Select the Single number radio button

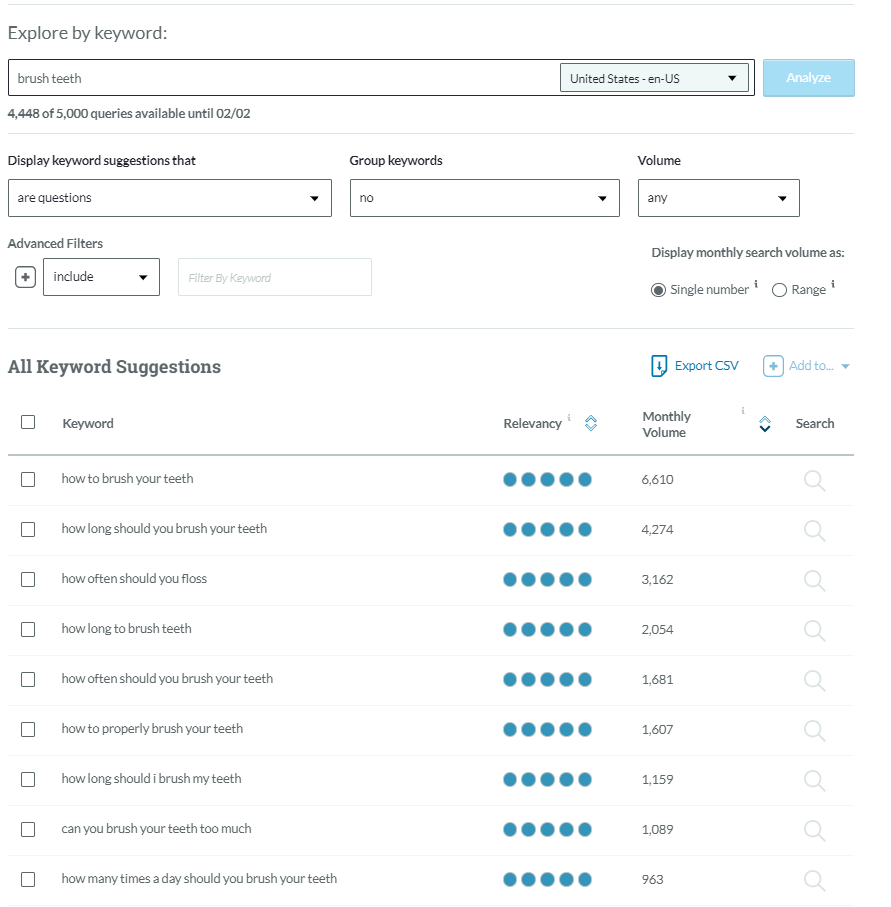tap(658, 290)
